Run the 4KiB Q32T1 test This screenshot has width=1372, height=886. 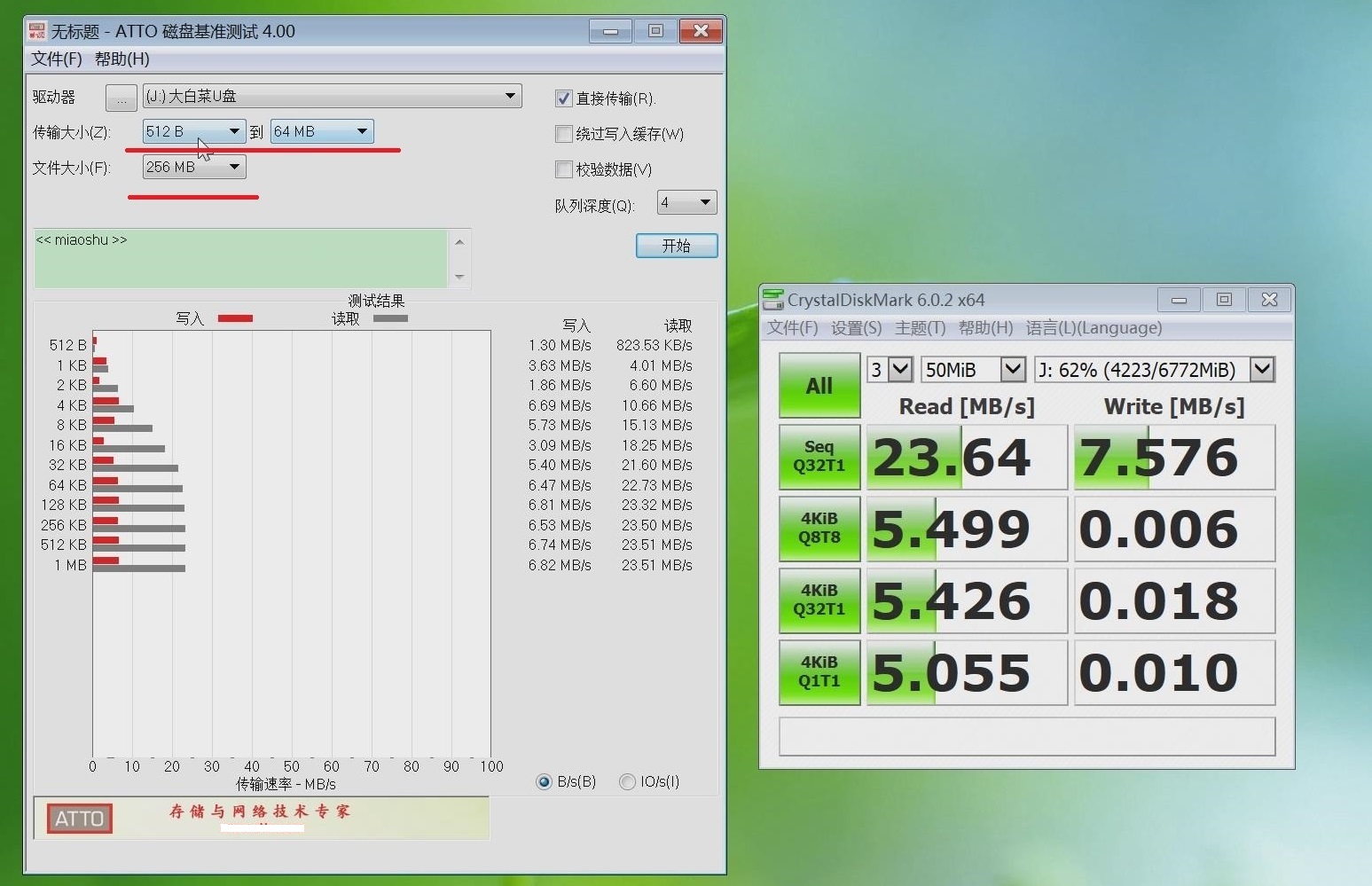[x=819, y=600]
